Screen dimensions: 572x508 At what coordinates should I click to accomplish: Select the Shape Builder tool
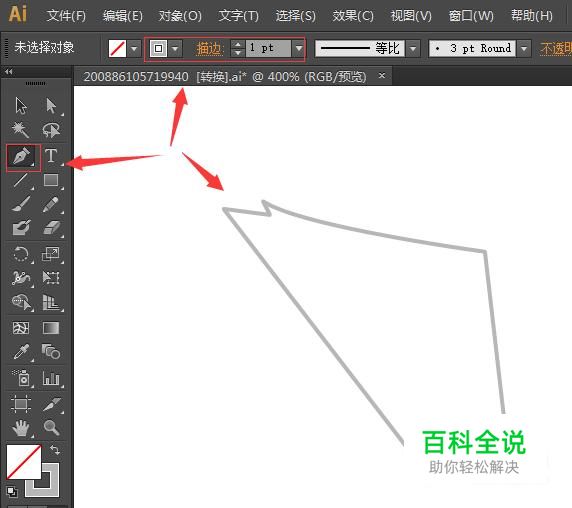tap(21, 302)
